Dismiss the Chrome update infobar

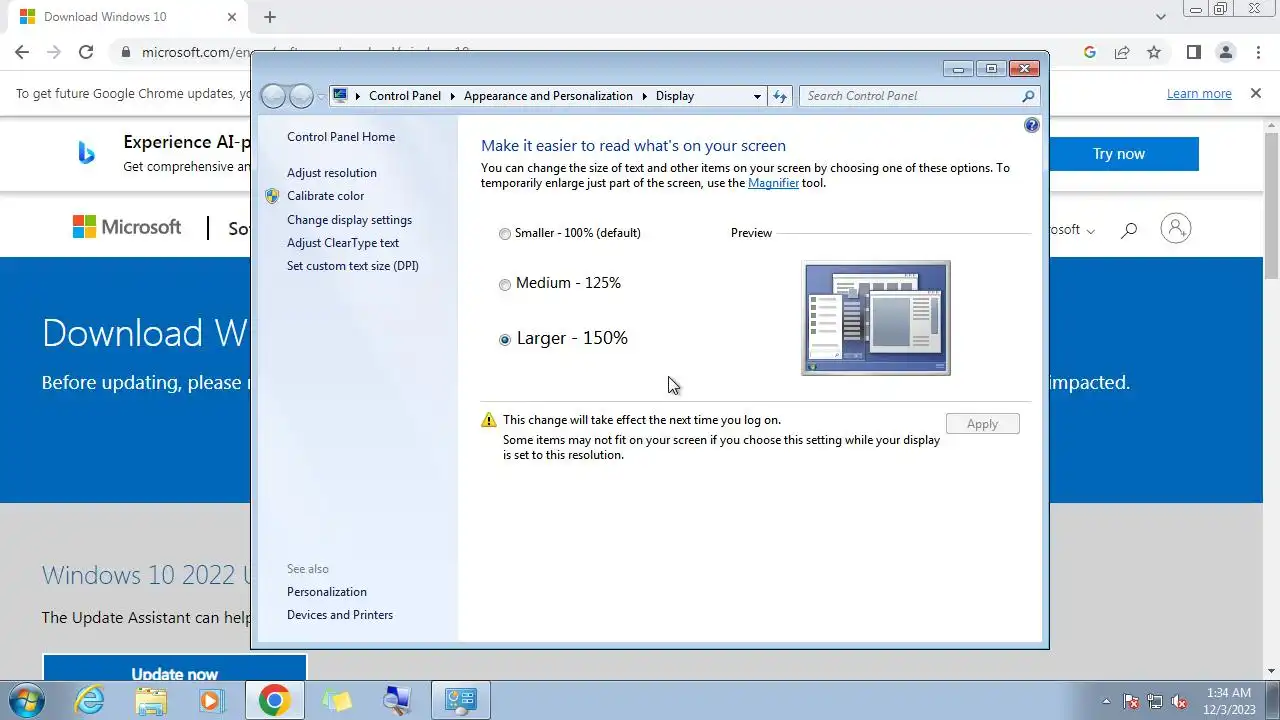point(1256,93)
